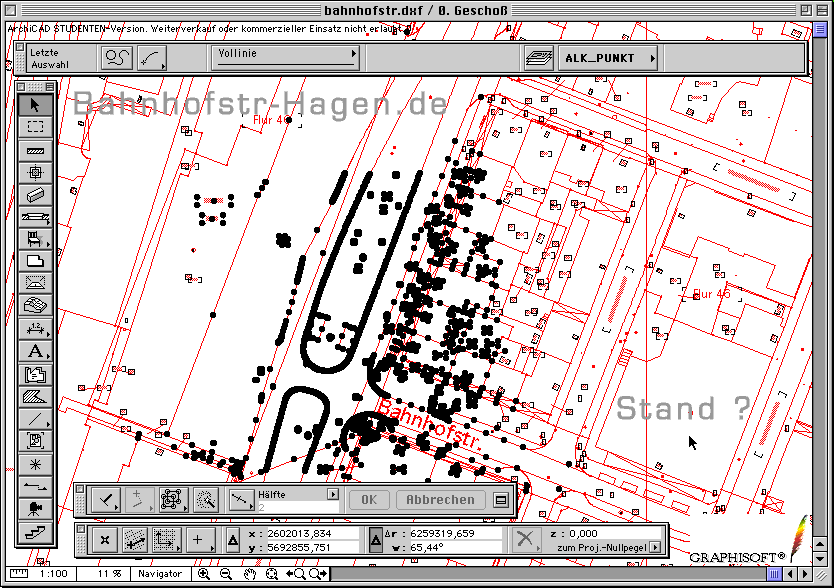Toggle the relative delta for radius/angle
The image size is (834, 588).
coord(376,540)
